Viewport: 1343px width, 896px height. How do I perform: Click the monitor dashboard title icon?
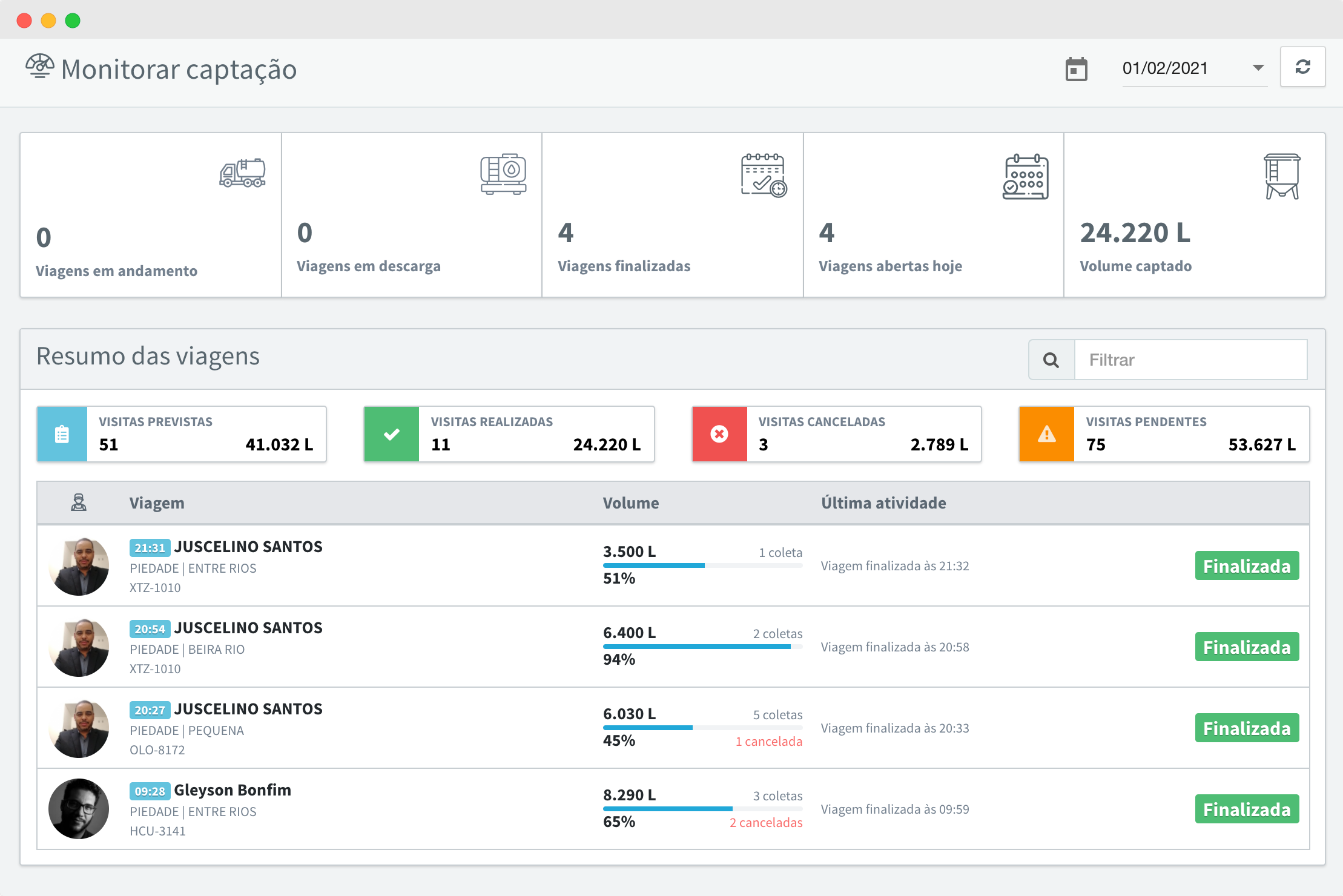tap(40, 67)
